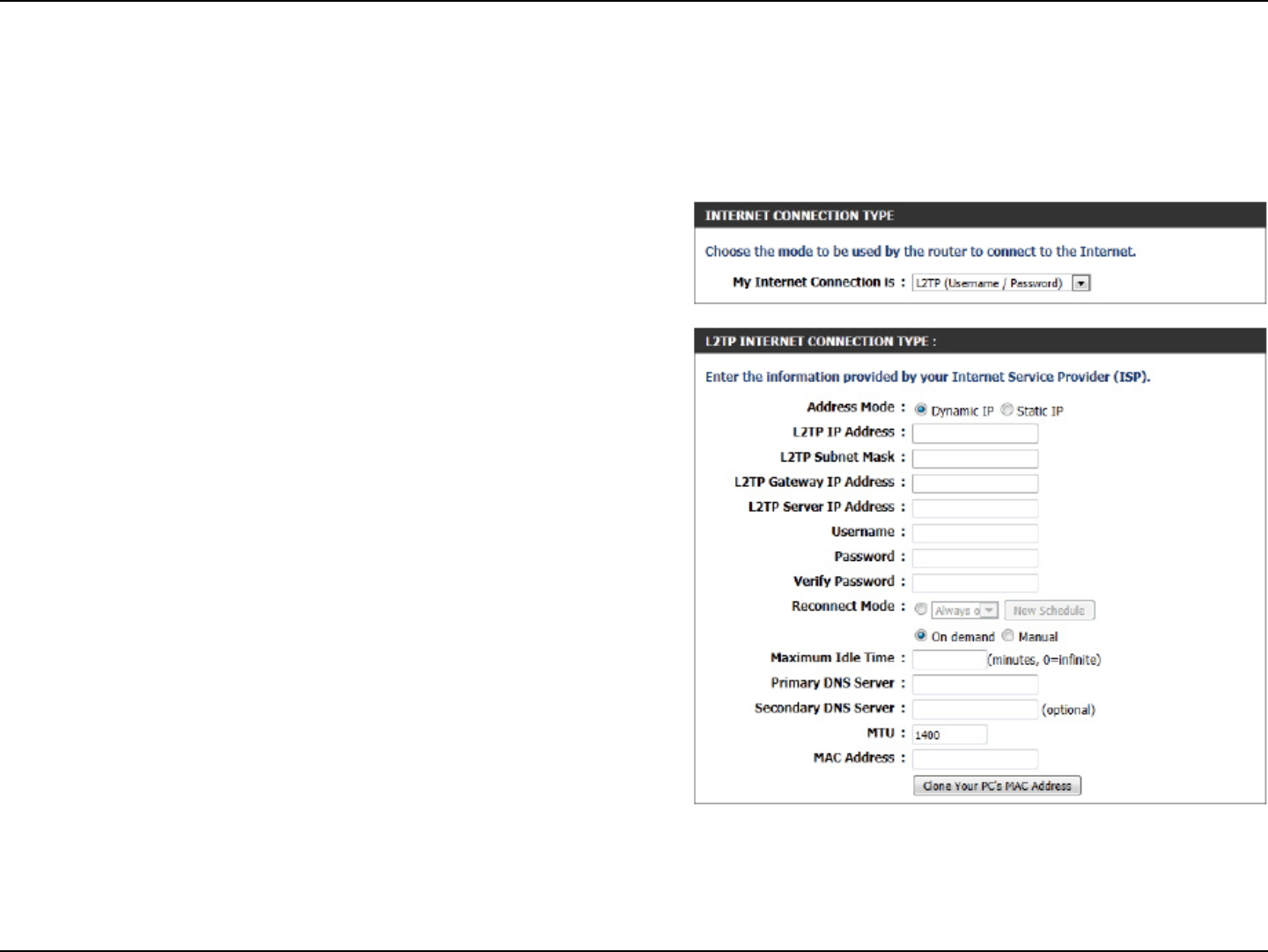Click the L2TP Subnet Mask field
Viewport: 1268px width, 952px height.
(x=975, y=458)
